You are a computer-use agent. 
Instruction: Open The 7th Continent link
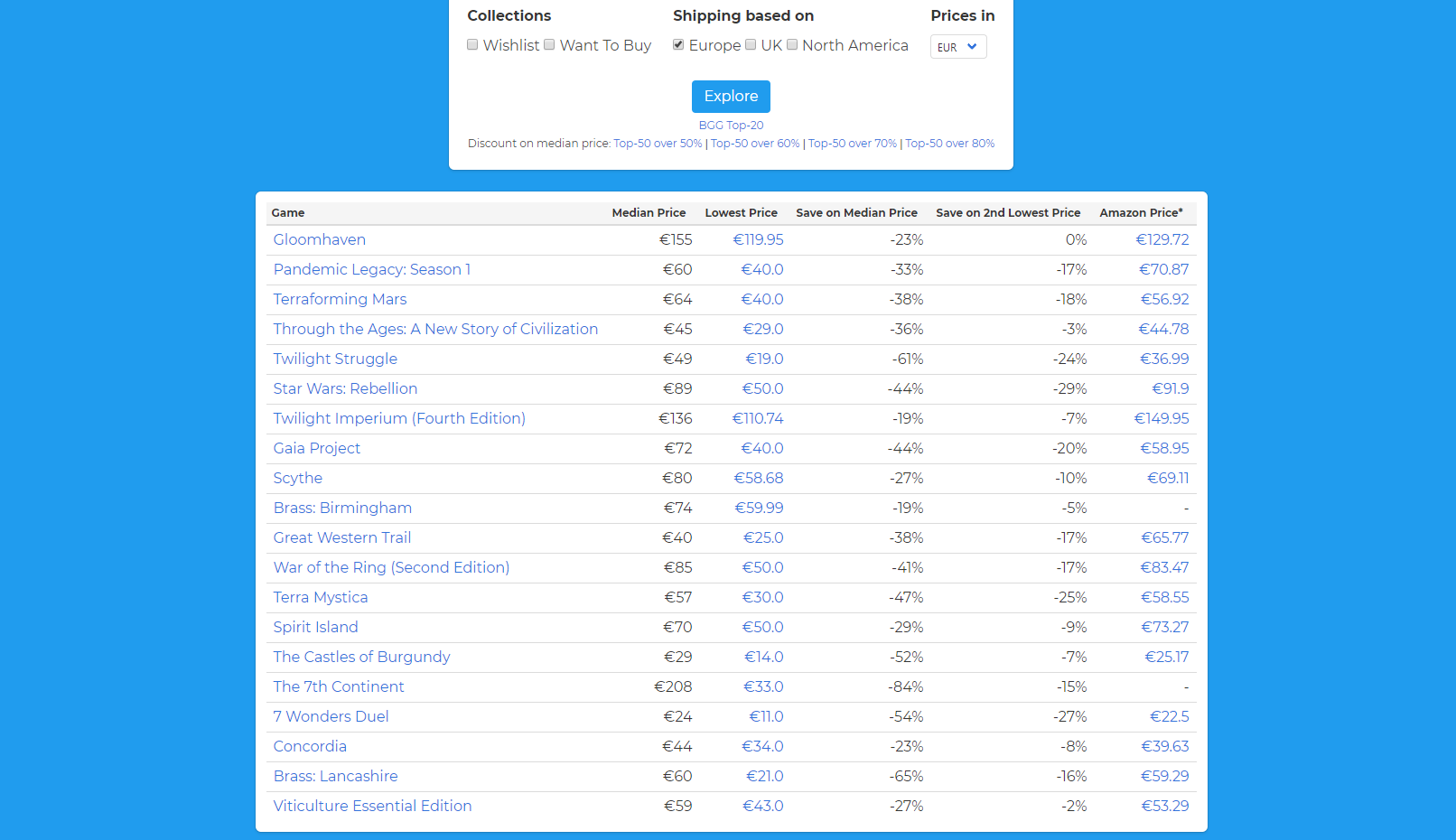pyautogui.click(x=339, y=686)
